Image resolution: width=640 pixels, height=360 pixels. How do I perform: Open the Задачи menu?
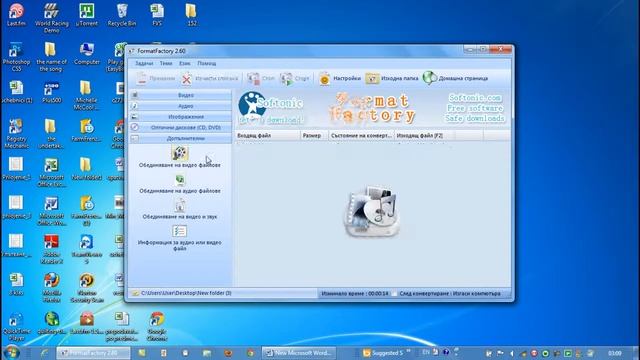(144, 64)
